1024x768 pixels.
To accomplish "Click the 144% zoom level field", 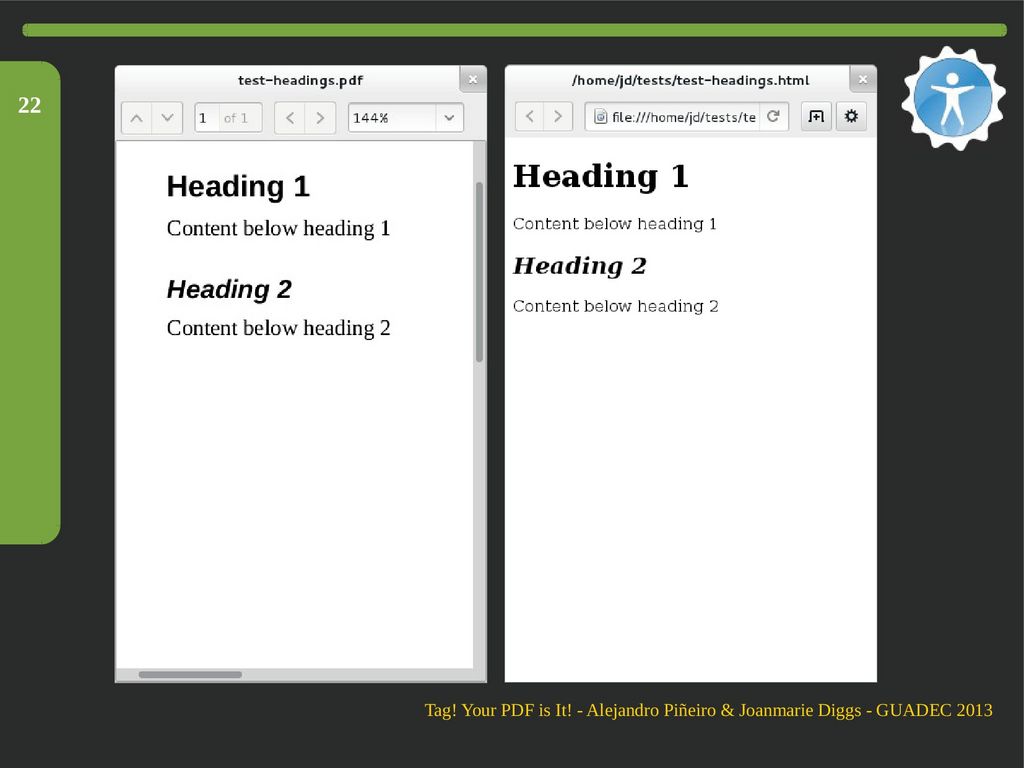I will 390,118.
